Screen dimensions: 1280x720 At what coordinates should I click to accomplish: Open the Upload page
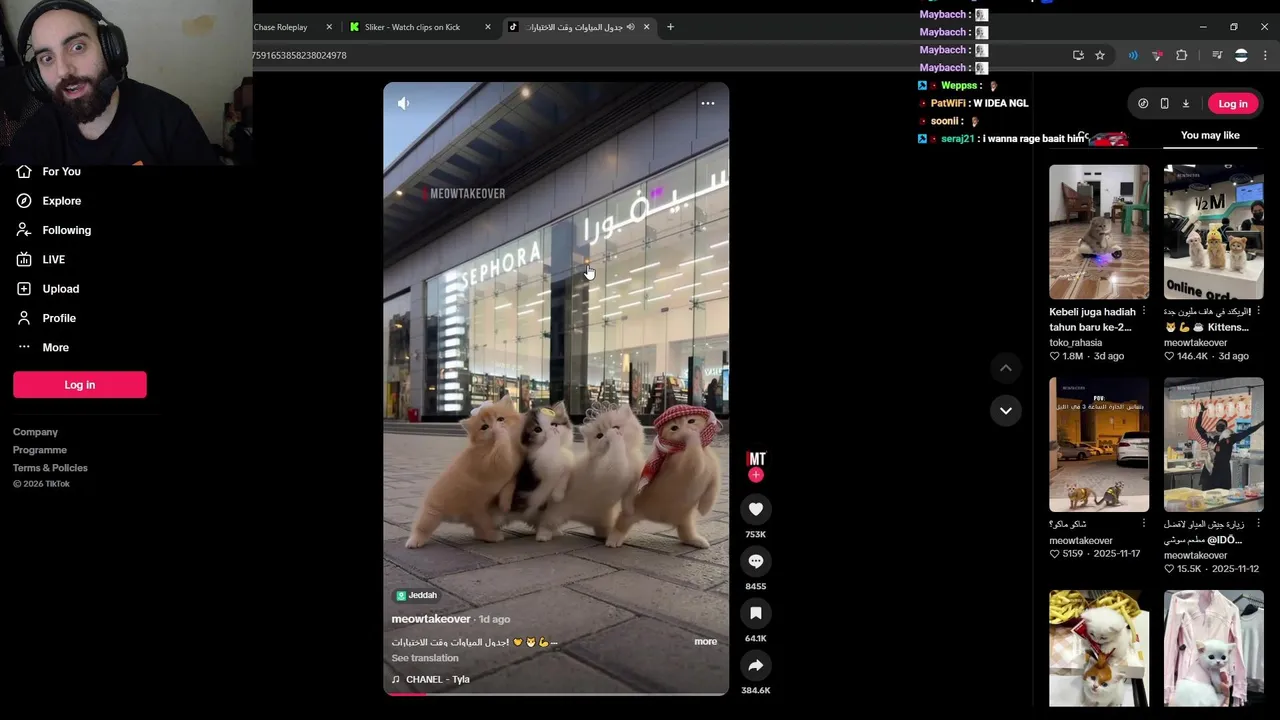click(x=47, y=289)
